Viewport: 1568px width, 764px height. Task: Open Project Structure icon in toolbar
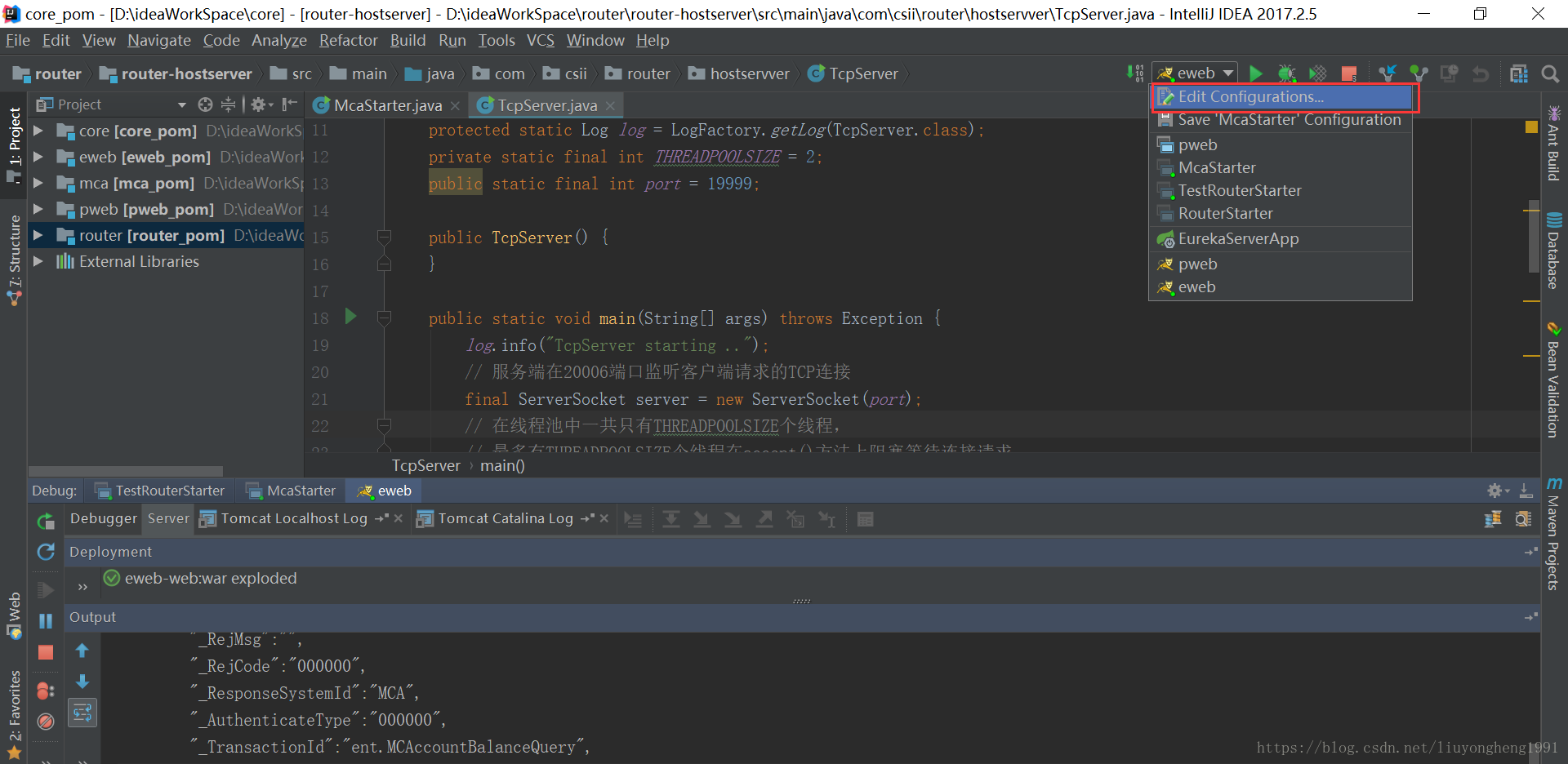tap(1519, 73)
